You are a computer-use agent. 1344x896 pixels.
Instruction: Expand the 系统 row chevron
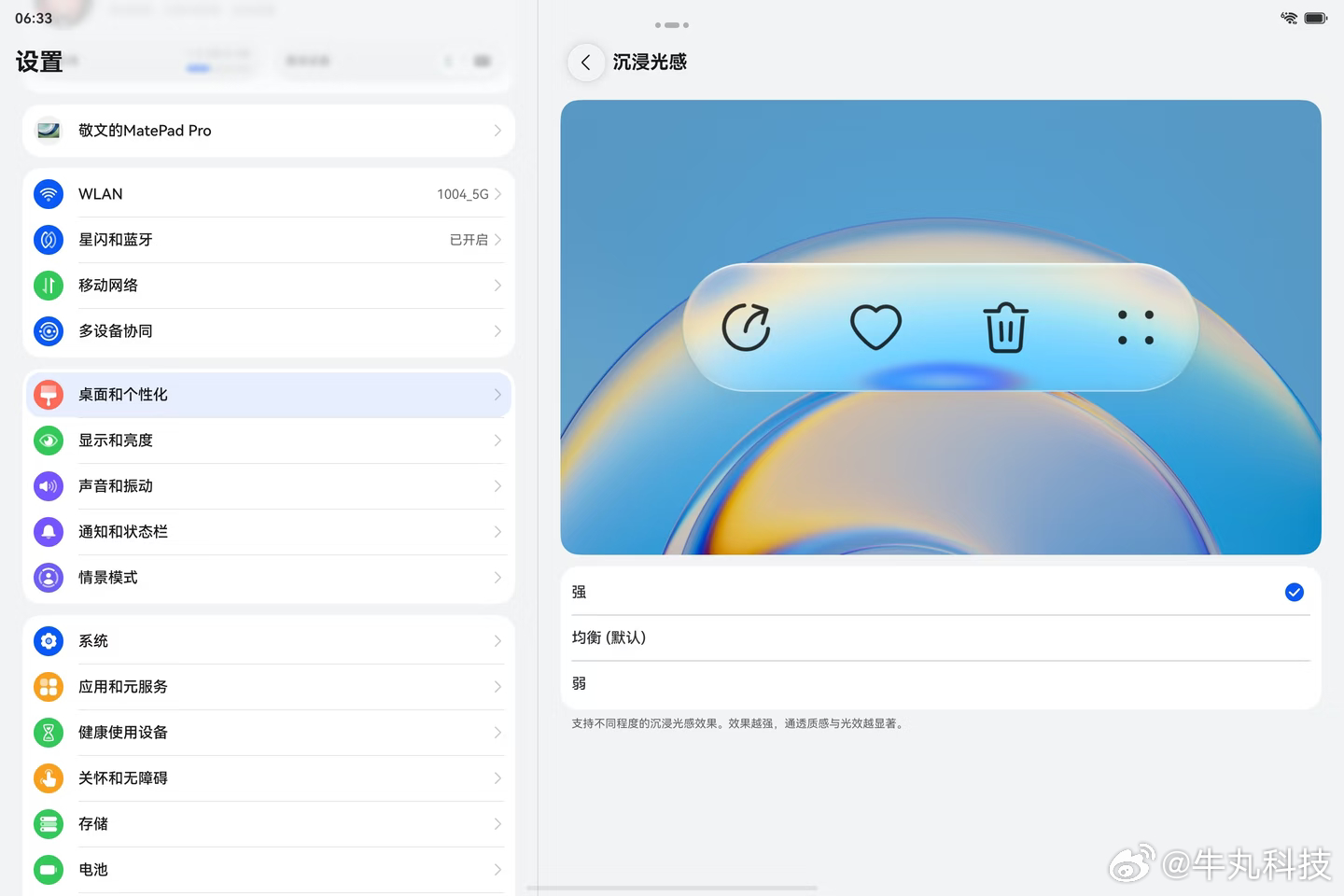coord(497,641)
